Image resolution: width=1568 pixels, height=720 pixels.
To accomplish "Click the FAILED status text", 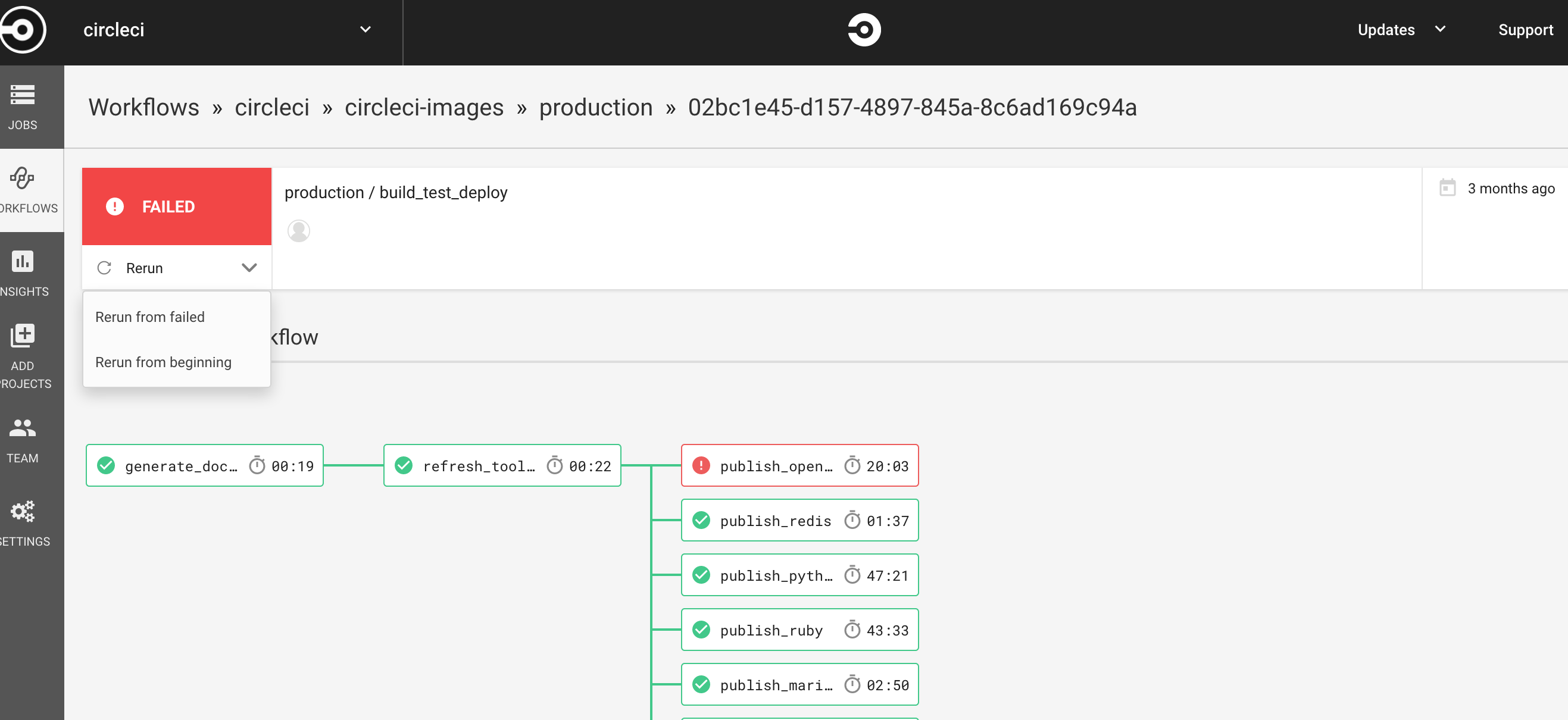I will pyautogui.click(x=168, y=207).
